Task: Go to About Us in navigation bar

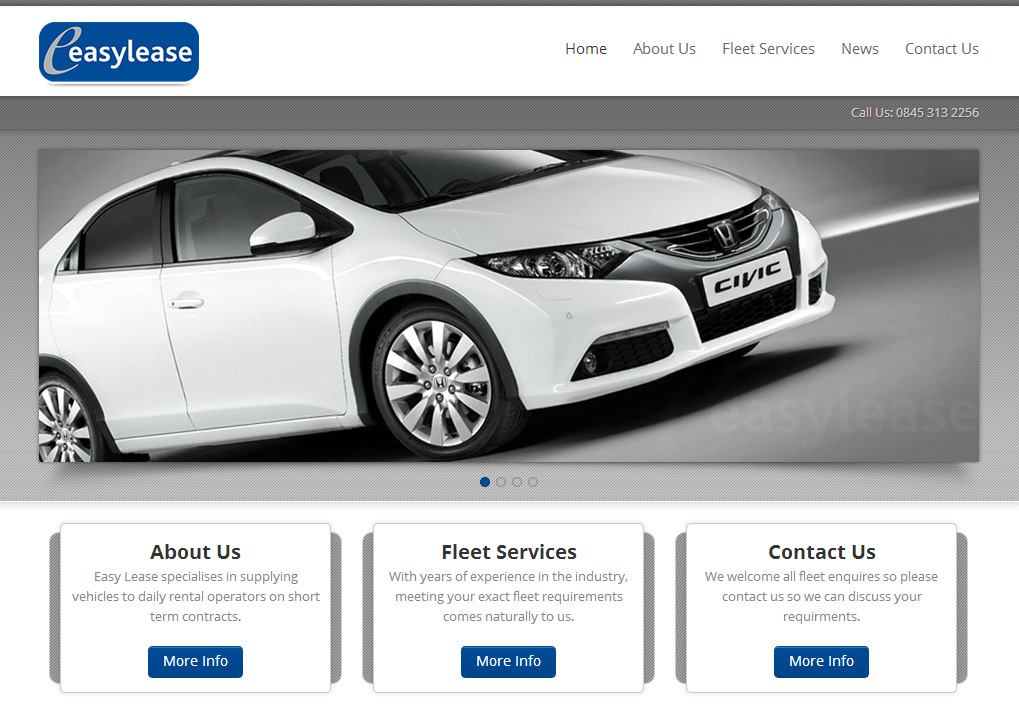Action: point(664,49)
